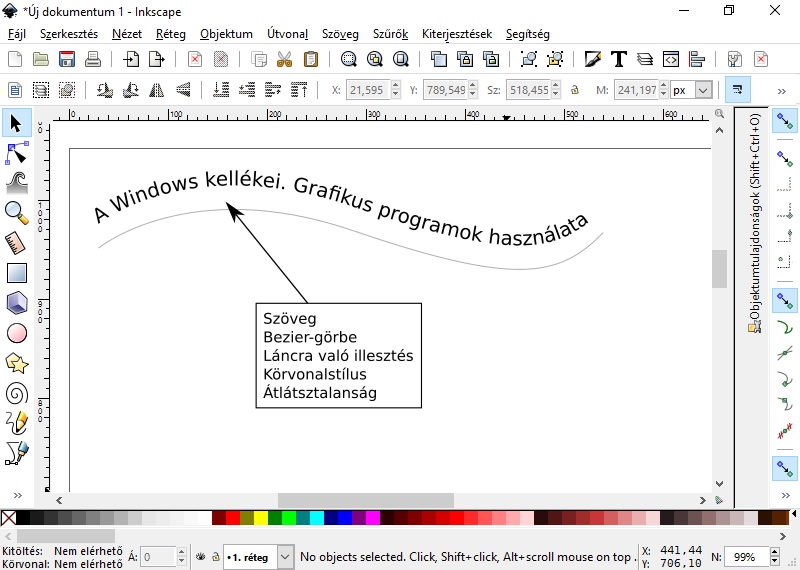Open the Kiterjesztések menu
Screen dimensions: 800x570
click(x=457, y=34)
